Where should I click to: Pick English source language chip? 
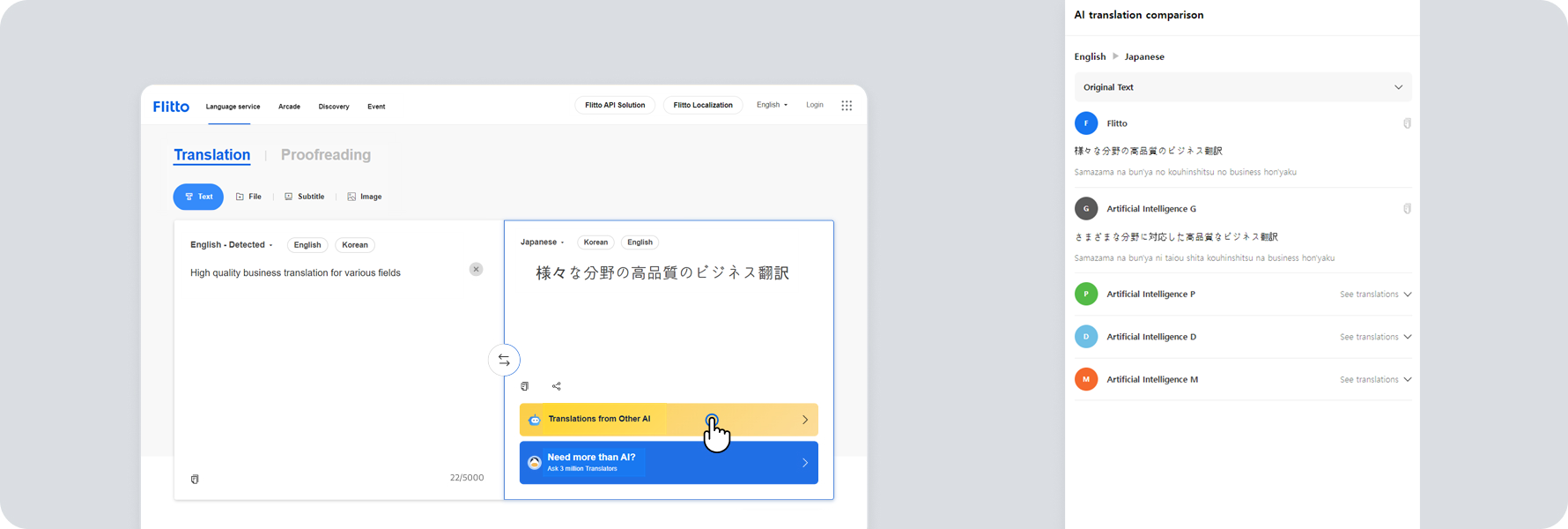click(x=307, y=245)
